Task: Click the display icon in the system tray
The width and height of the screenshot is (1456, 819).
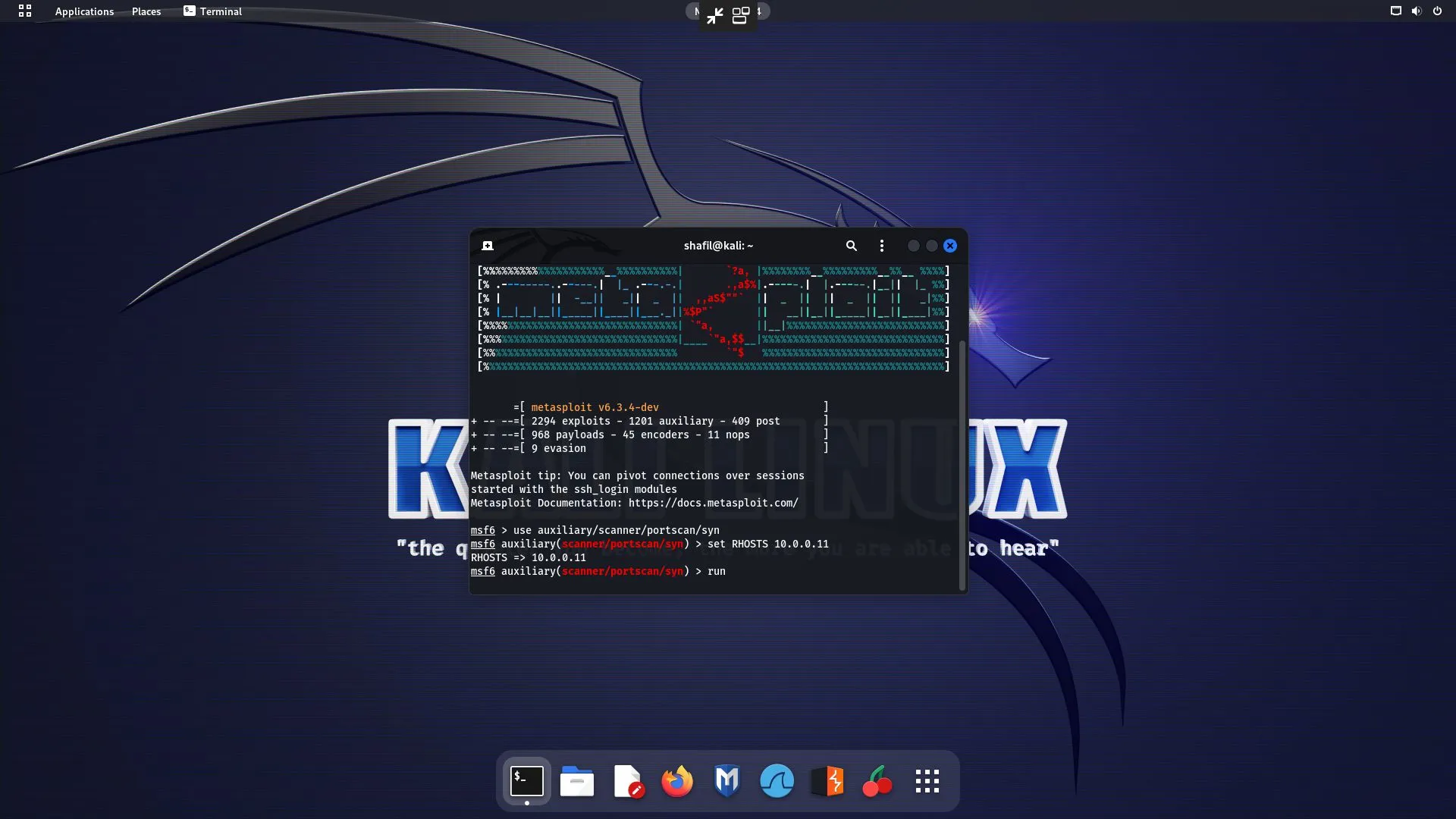Action: [x=1395, y=11]
